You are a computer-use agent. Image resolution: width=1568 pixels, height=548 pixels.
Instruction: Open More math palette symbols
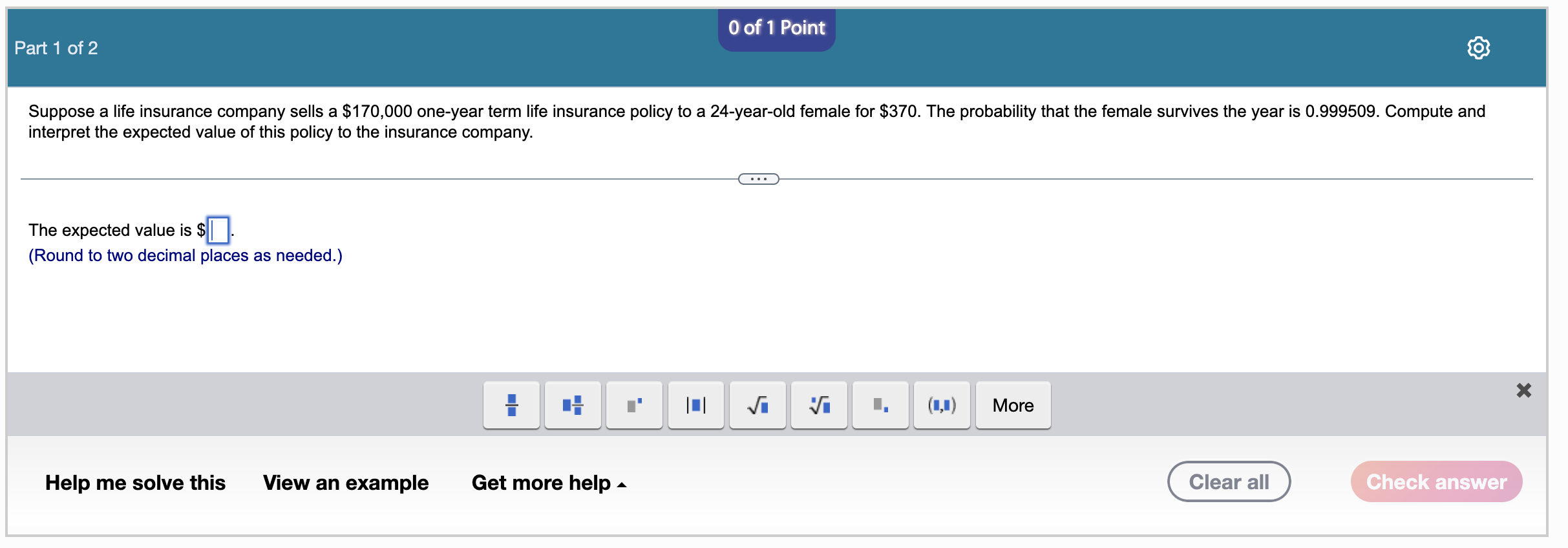[1012, 405]
